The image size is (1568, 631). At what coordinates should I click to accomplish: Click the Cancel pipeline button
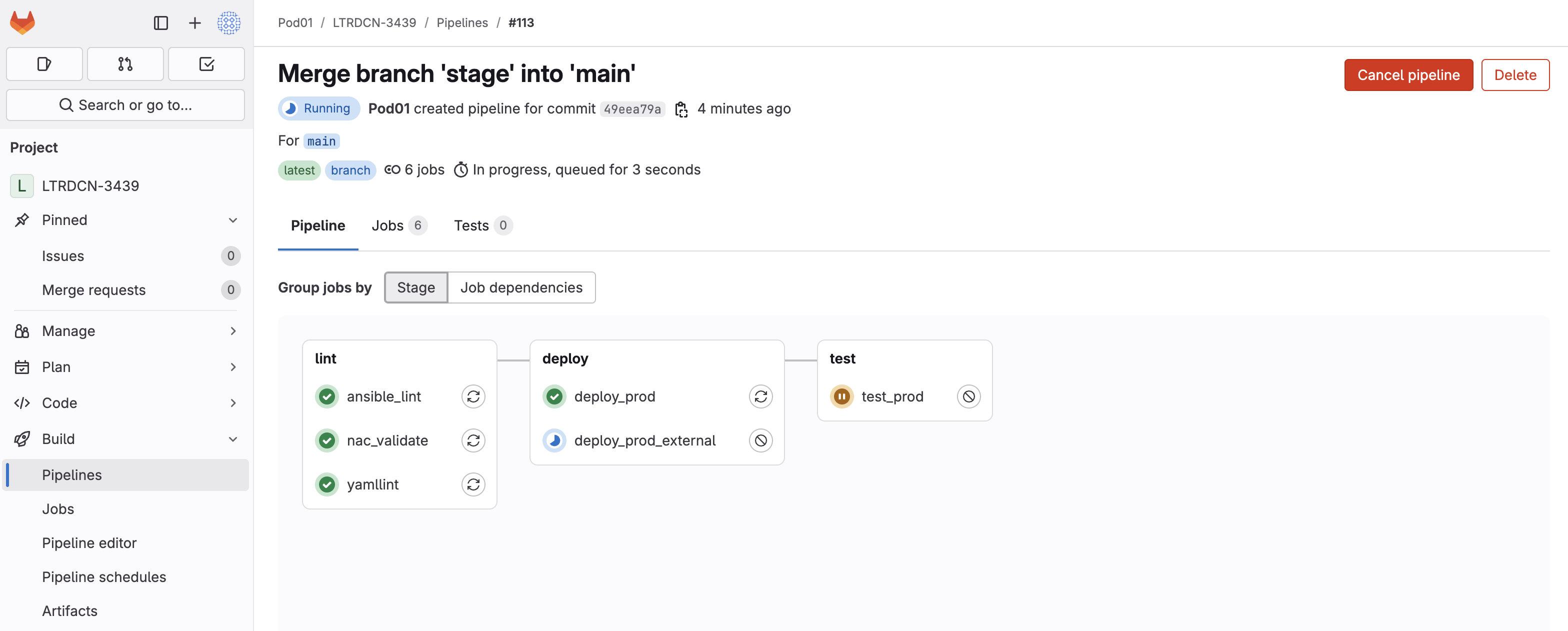1408,75
